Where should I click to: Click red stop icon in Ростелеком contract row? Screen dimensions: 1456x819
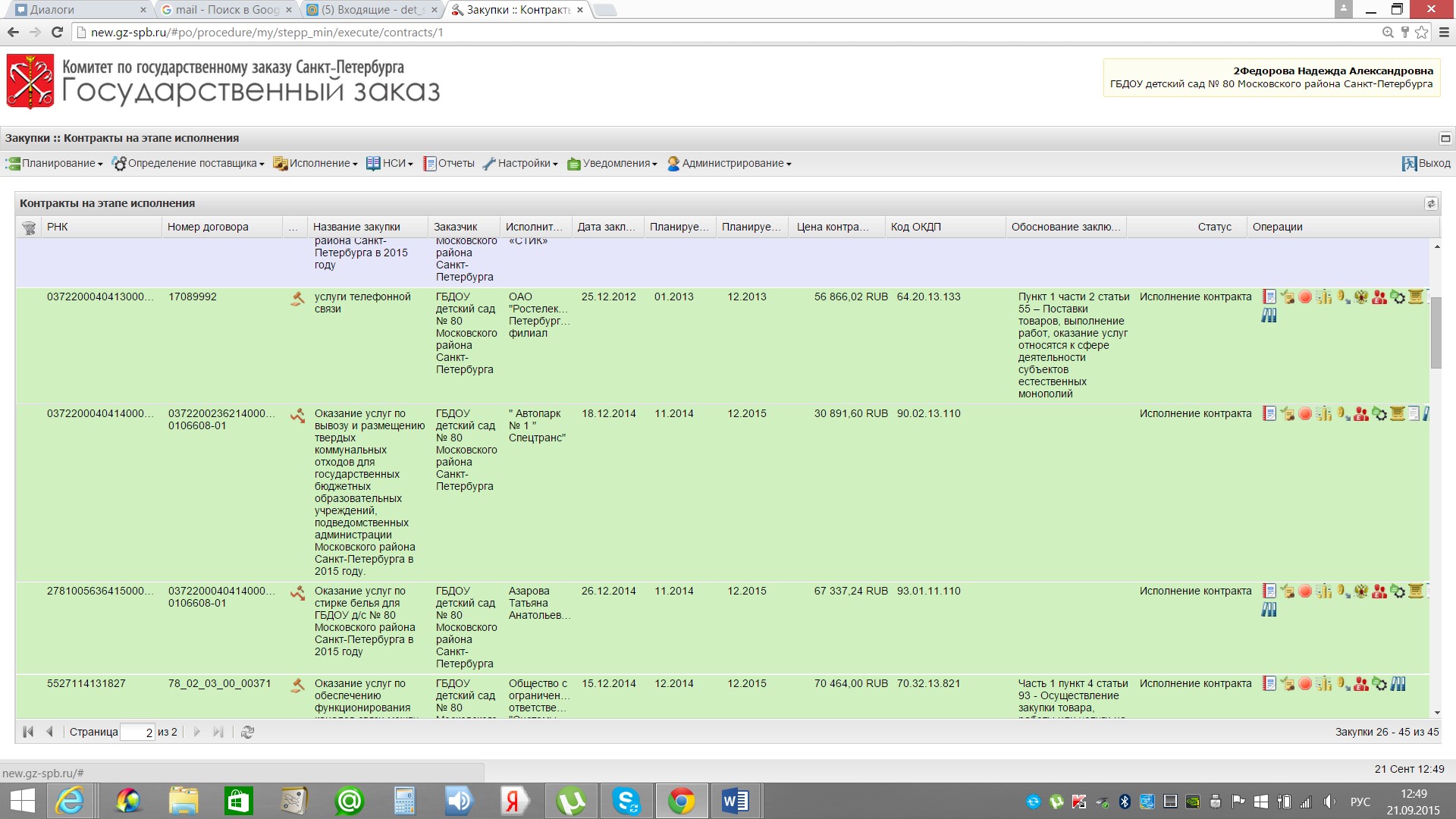[1305, 297]
